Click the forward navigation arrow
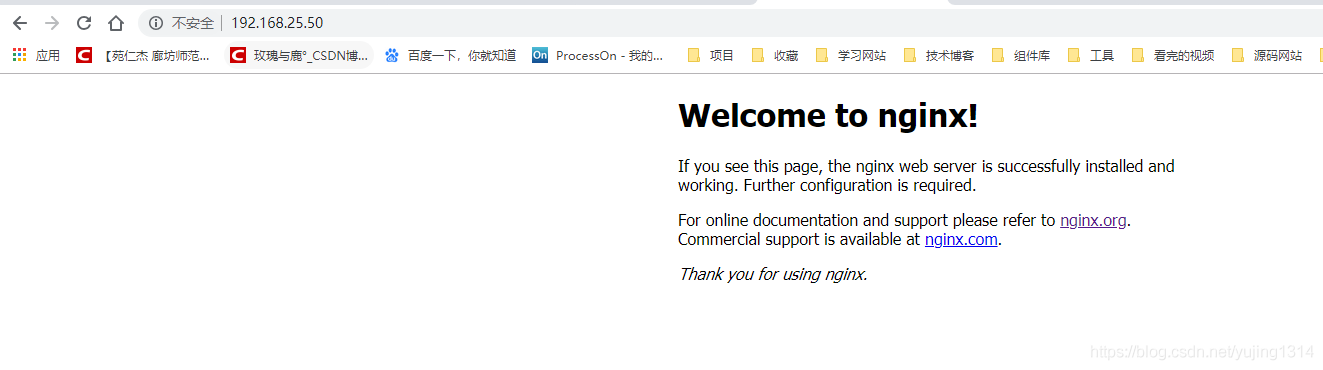Viewport: 1323px width, 370px height. pos(52,23)
